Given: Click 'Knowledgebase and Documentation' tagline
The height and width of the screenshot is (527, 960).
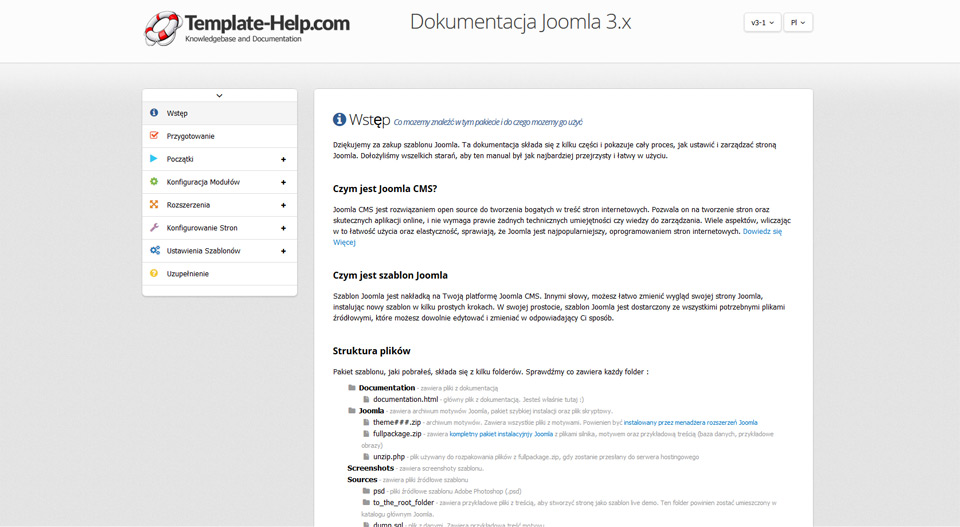Looking at the screenshot, I should point(243,39).
